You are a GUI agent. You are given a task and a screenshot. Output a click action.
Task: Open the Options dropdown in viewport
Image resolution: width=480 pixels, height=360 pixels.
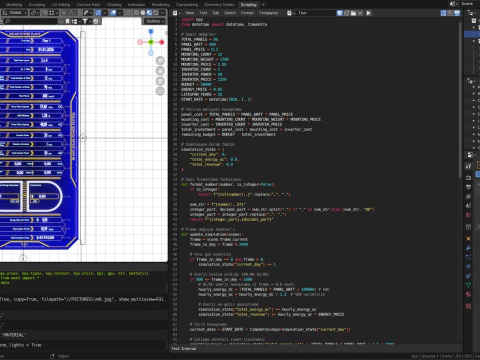click(154, 21)
